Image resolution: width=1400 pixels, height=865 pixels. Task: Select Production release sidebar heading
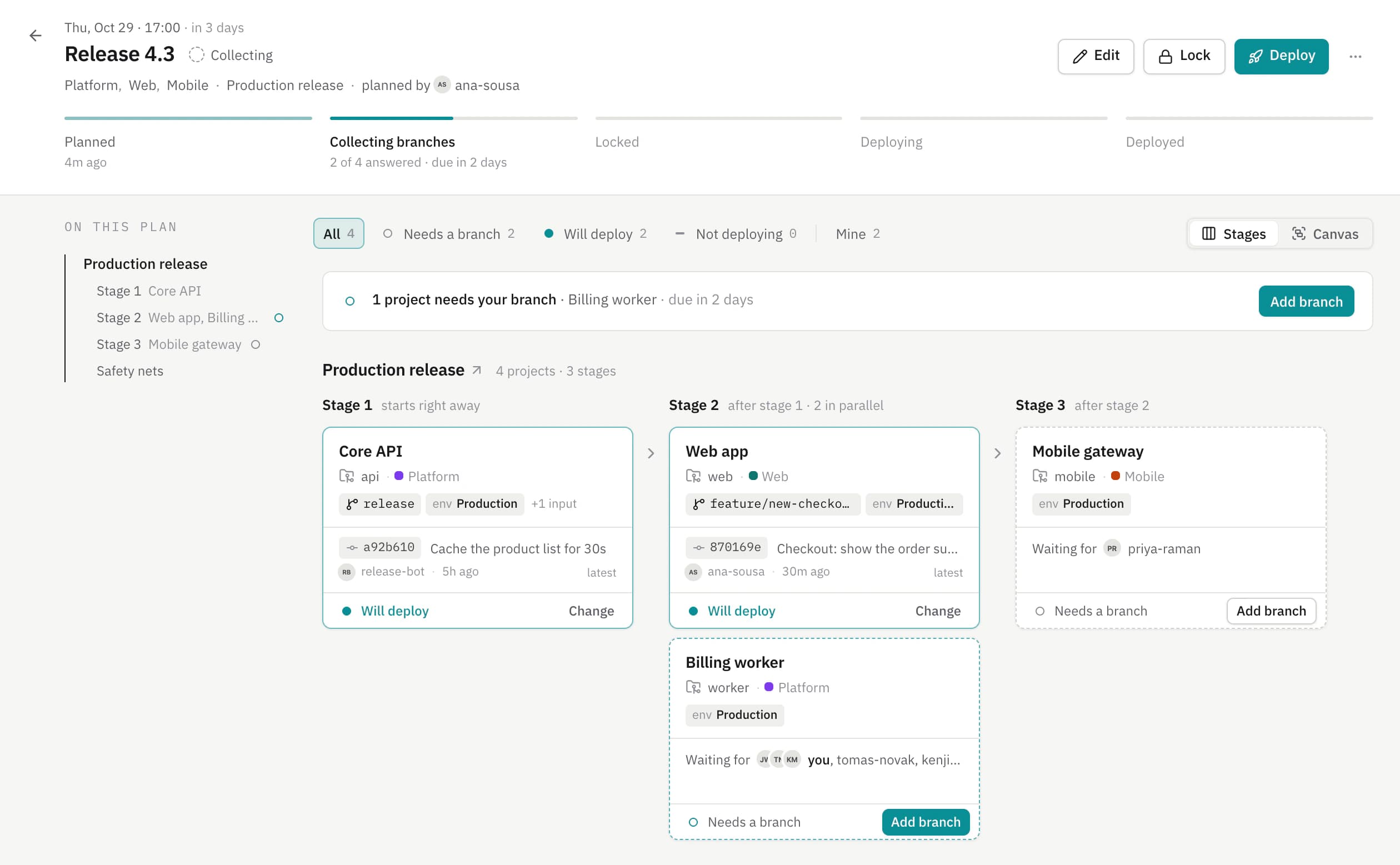click(146, 264)
